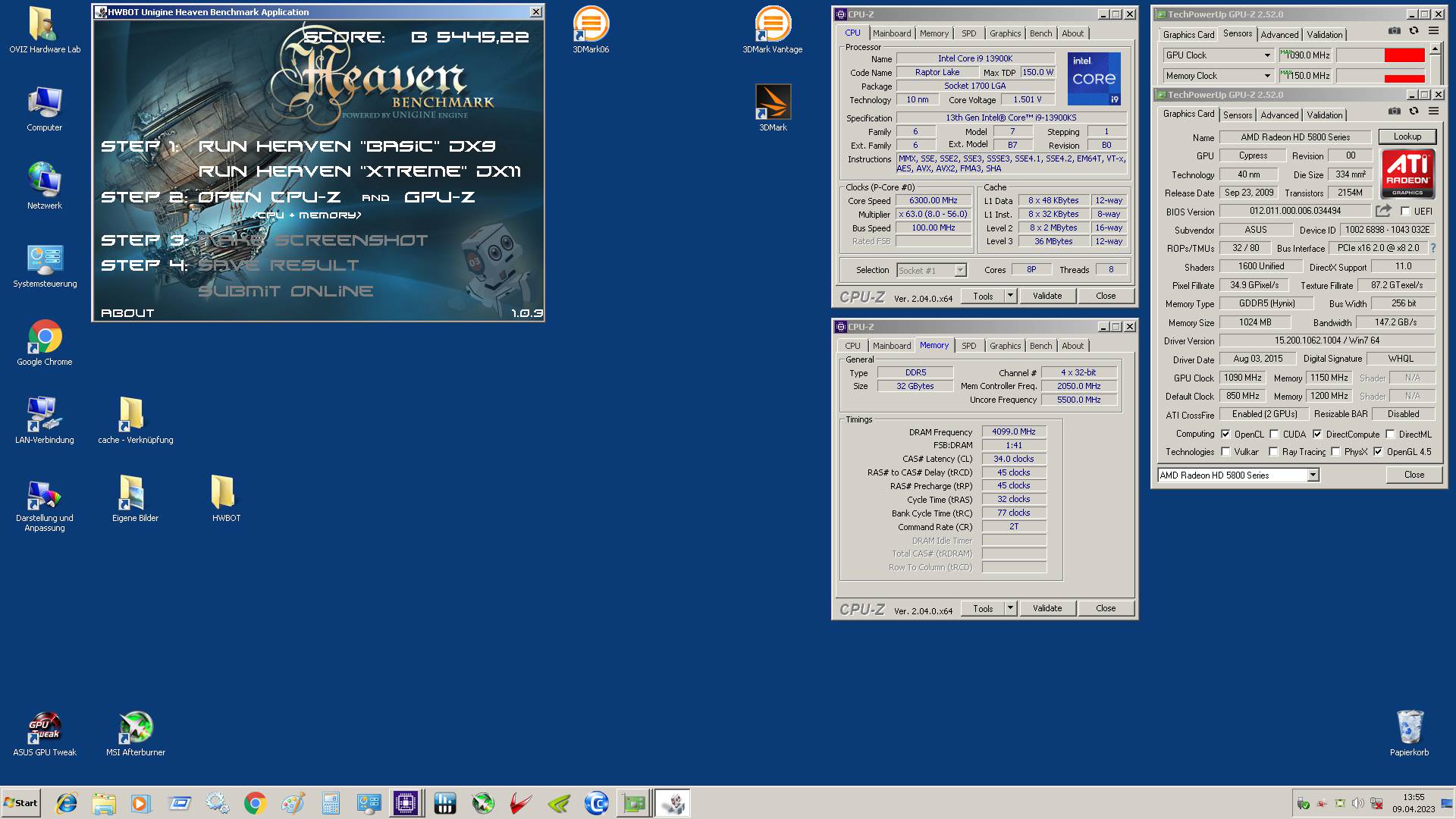Click ABOUT in HWBOT Heaven window
1456x819 pixels.
[x=127, y=312]
